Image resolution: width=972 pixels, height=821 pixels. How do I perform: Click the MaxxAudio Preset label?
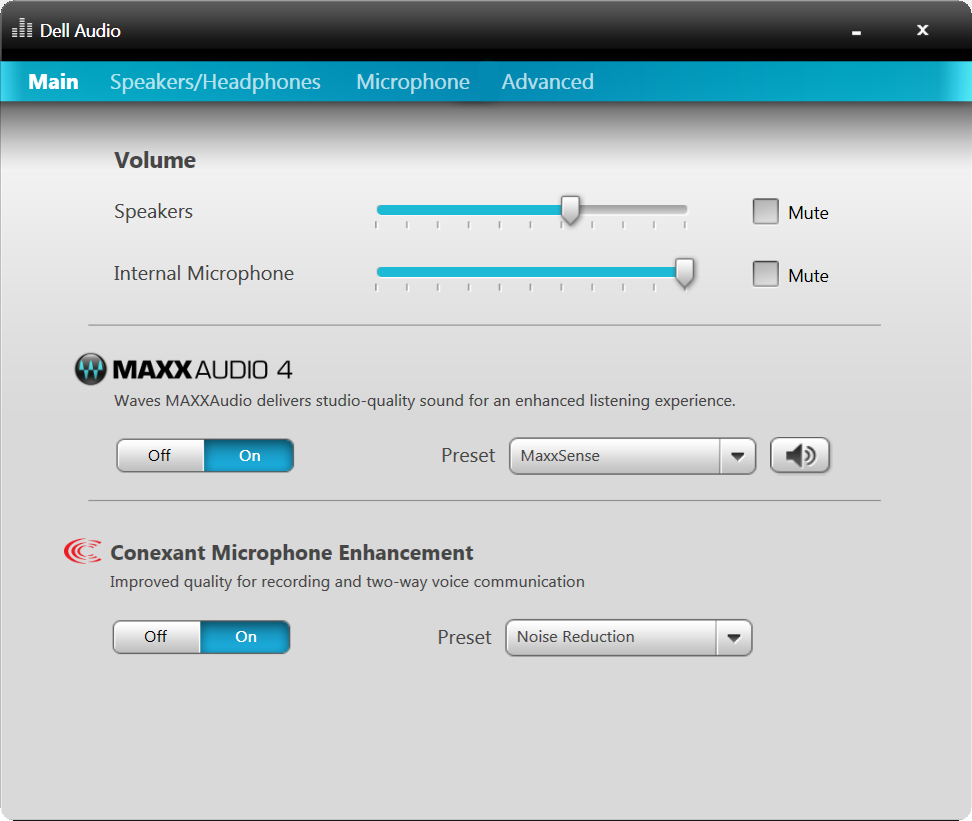point(468,456)
